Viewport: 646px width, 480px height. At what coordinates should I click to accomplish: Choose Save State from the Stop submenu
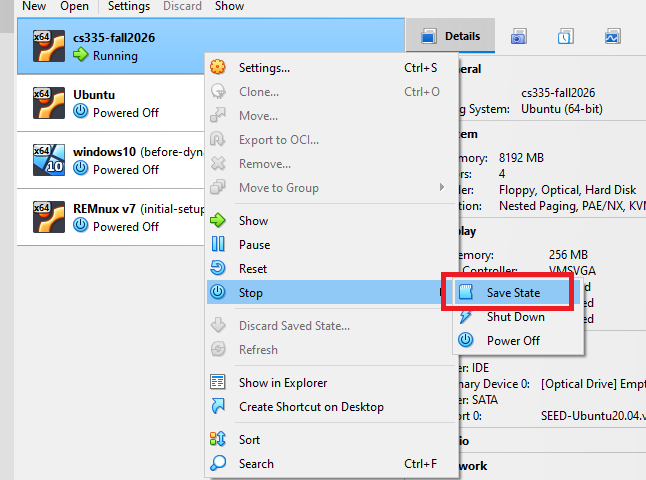[x=510, y=292]
